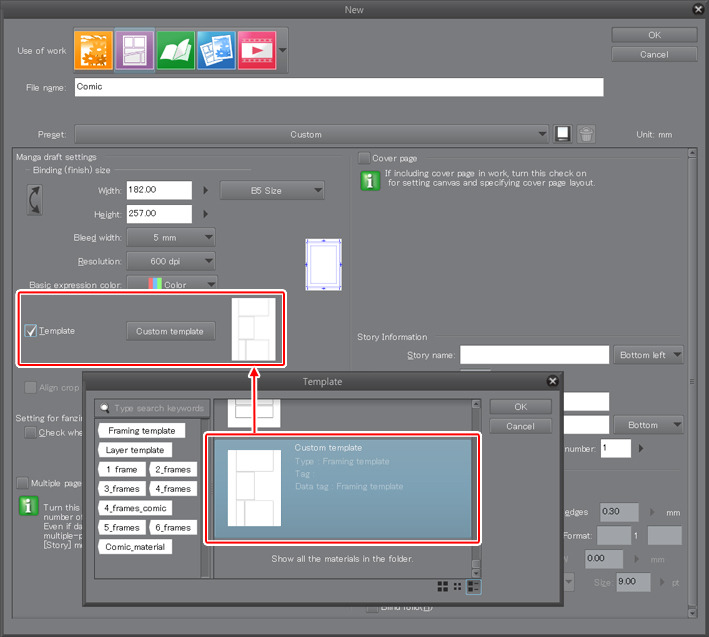Image resolution: width=709 pixels, height=637 pixels.
Task: Open the Bleed width dropdown
Action: pyautogui.click(x=171, y=237)
